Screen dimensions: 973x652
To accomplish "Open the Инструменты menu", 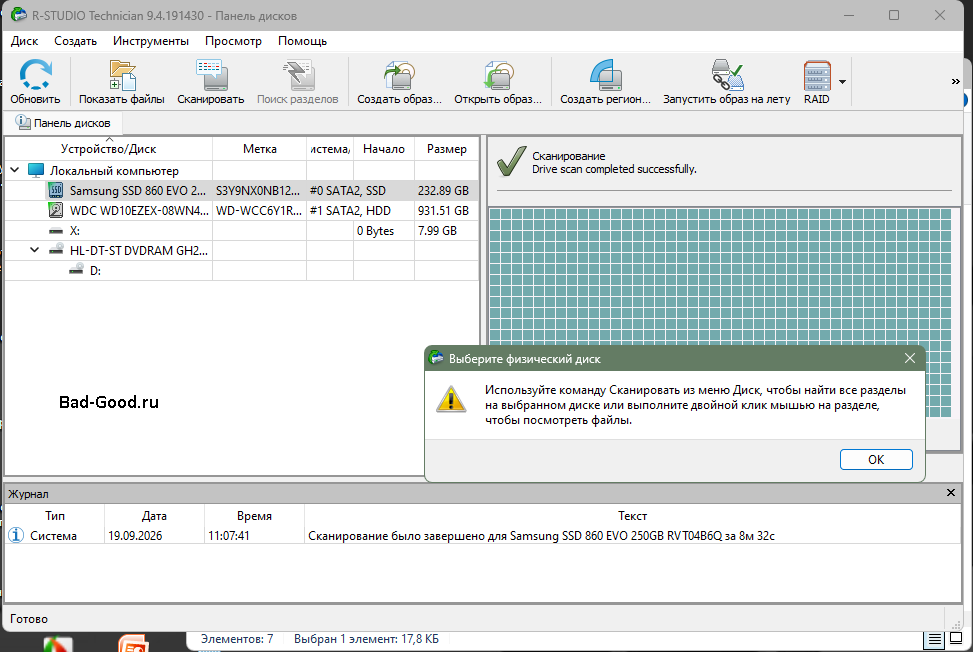I will tap(151, 41).
